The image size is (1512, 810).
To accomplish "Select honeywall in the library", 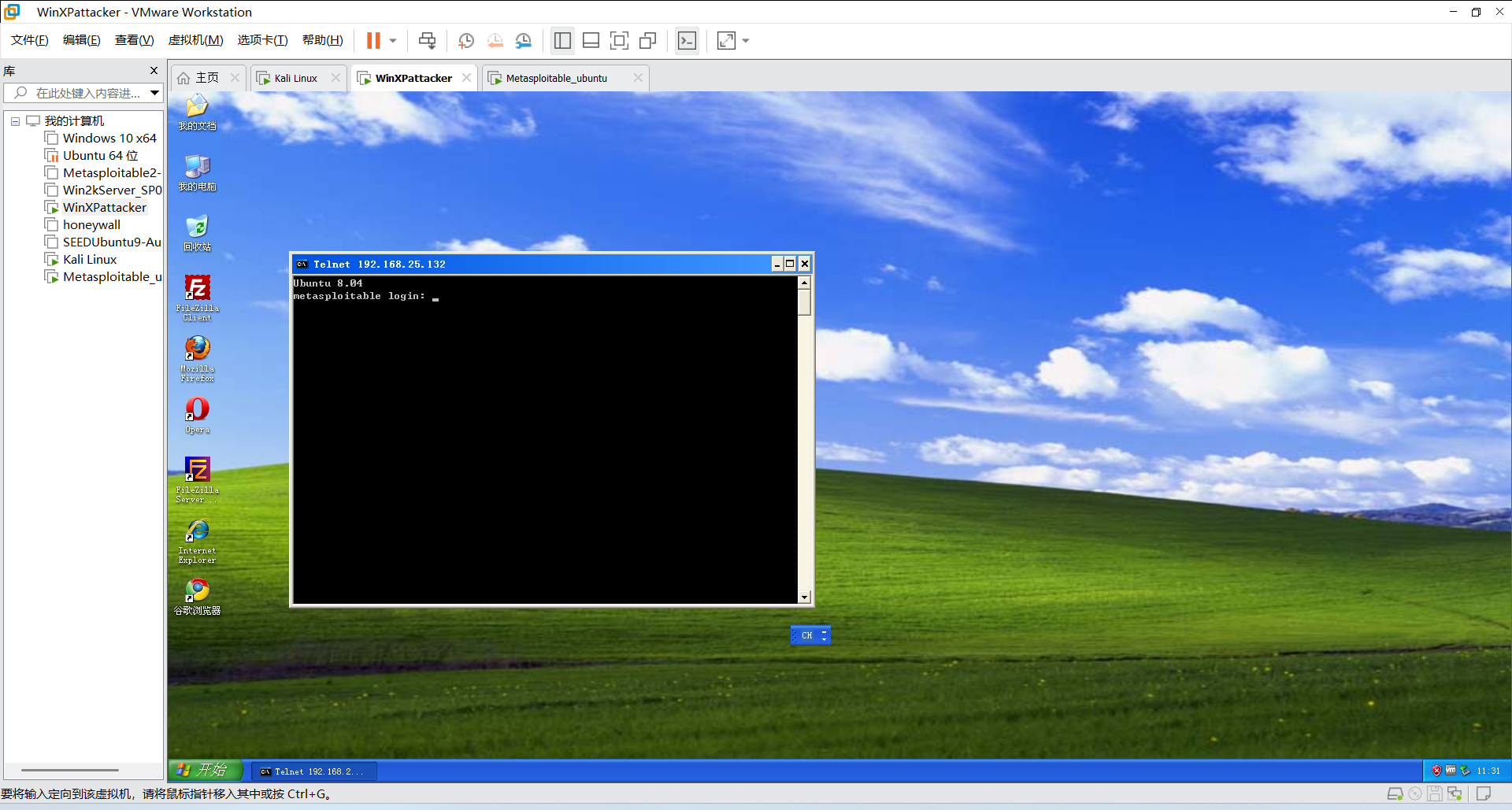I will pyautogui.click(x=83, y=225).
